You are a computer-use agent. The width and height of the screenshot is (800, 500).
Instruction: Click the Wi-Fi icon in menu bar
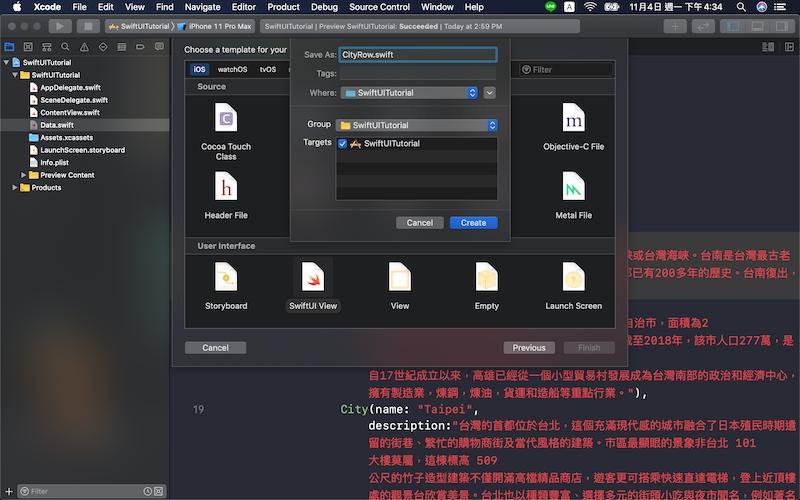point(590,7)
